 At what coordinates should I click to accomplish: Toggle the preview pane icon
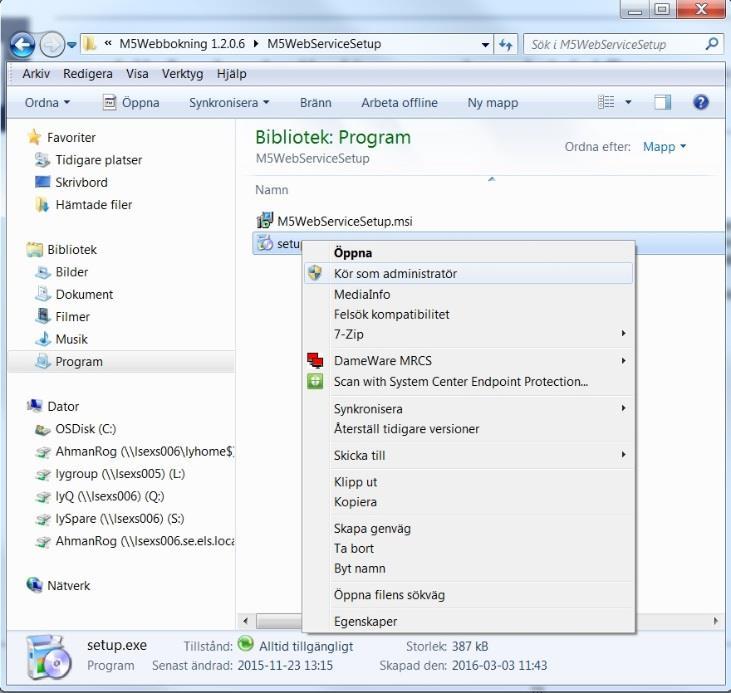(662, 102)
